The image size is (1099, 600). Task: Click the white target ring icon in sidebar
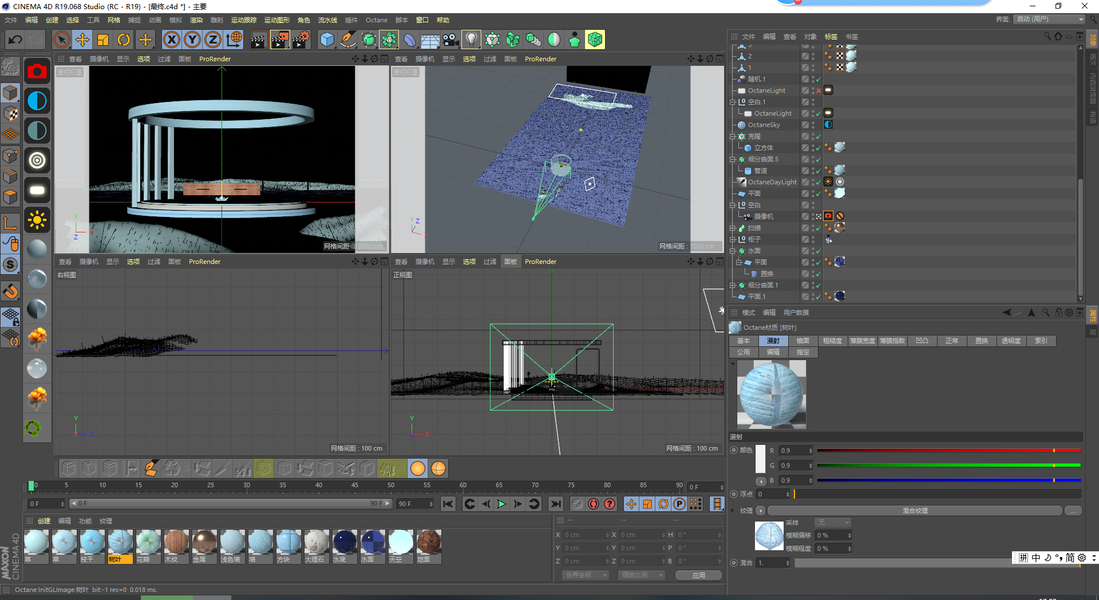(37, 161)
